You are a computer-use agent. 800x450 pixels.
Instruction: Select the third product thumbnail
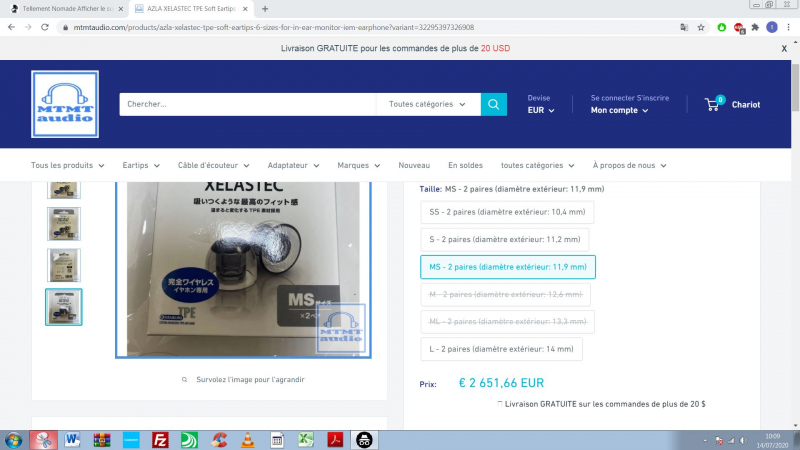64,265
